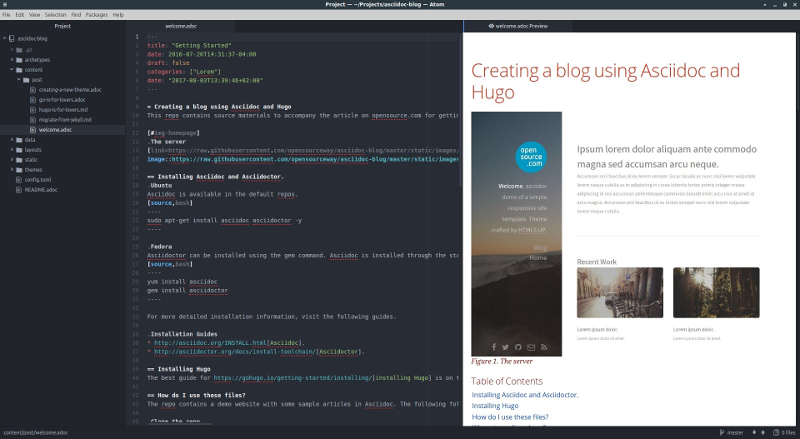Click the post folder icon
This screenshot has width=800, height=439.
(26, 80)
